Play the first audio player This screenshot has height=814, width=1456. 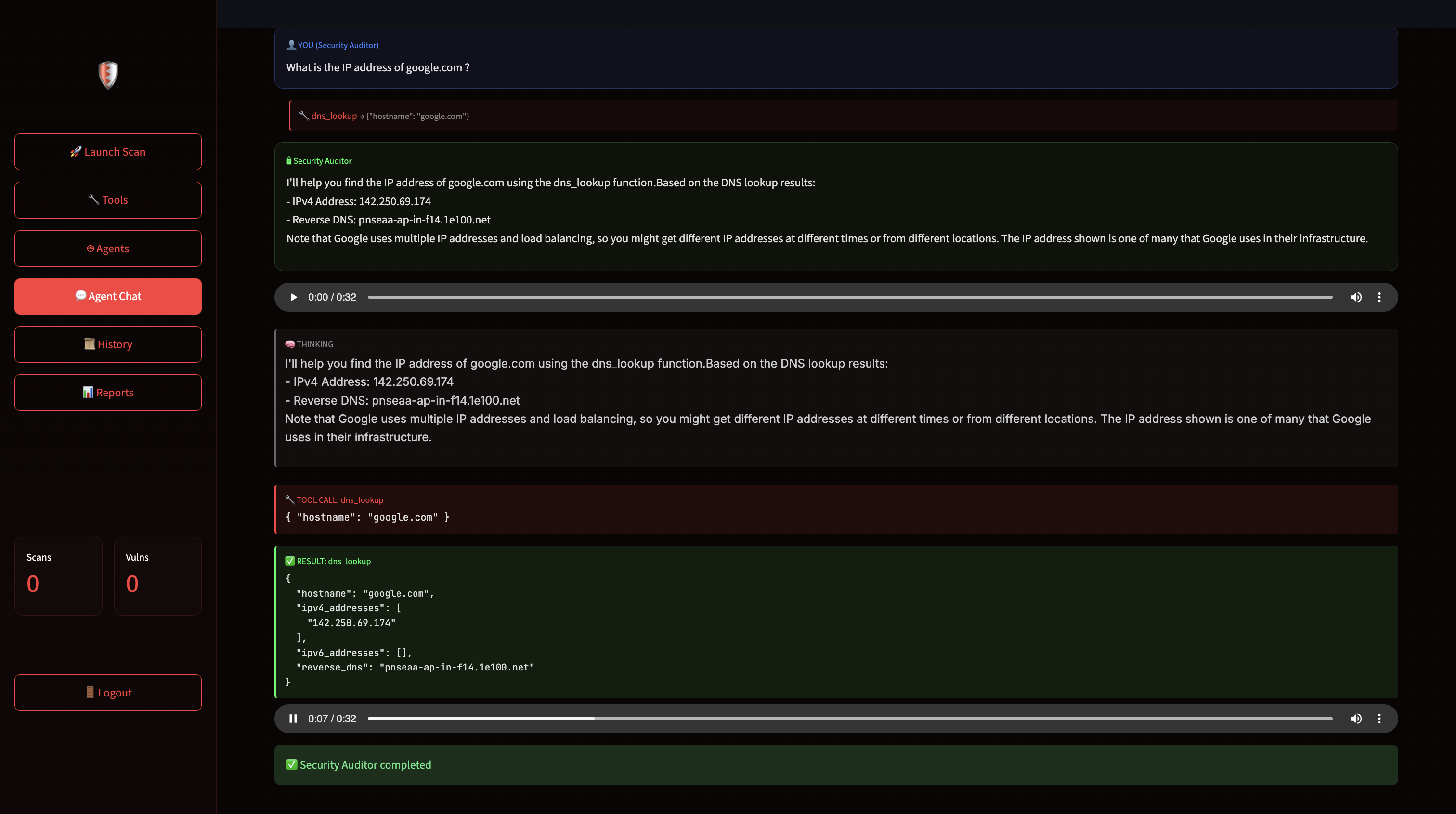pos(293,297)
